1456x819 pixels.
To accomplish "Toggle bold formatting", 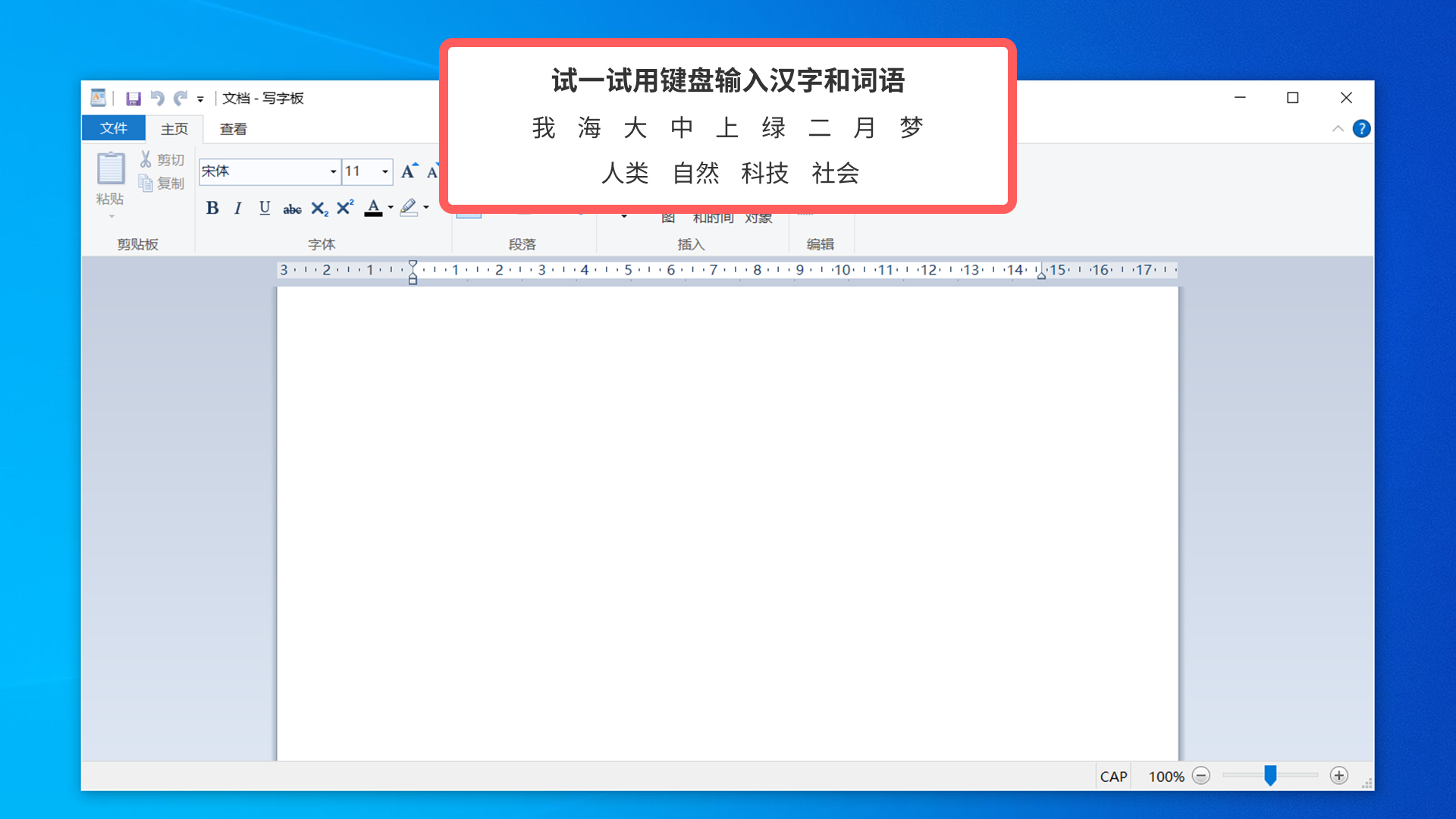I will pyautogui.click(x=212, y=209).
